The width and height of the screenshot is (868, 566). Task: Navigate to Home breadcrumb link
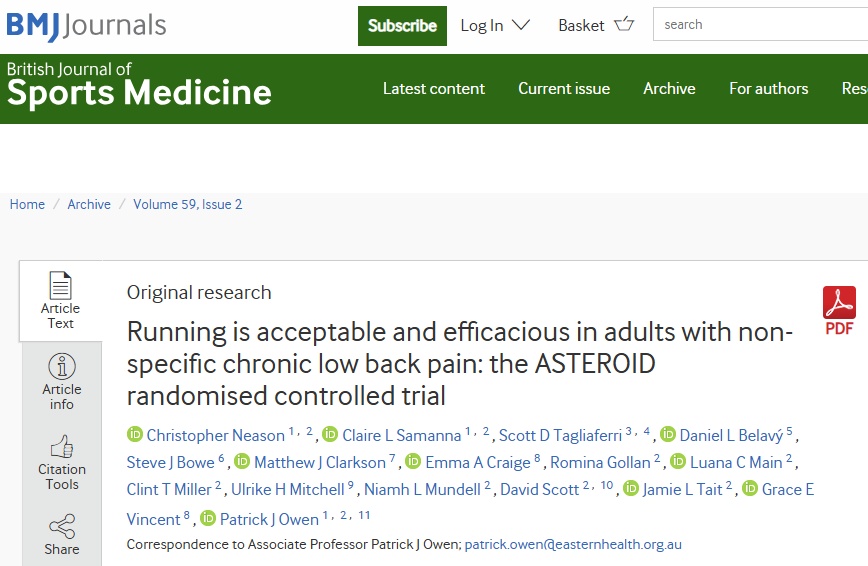pyautogui.click(x=27, y=204)
